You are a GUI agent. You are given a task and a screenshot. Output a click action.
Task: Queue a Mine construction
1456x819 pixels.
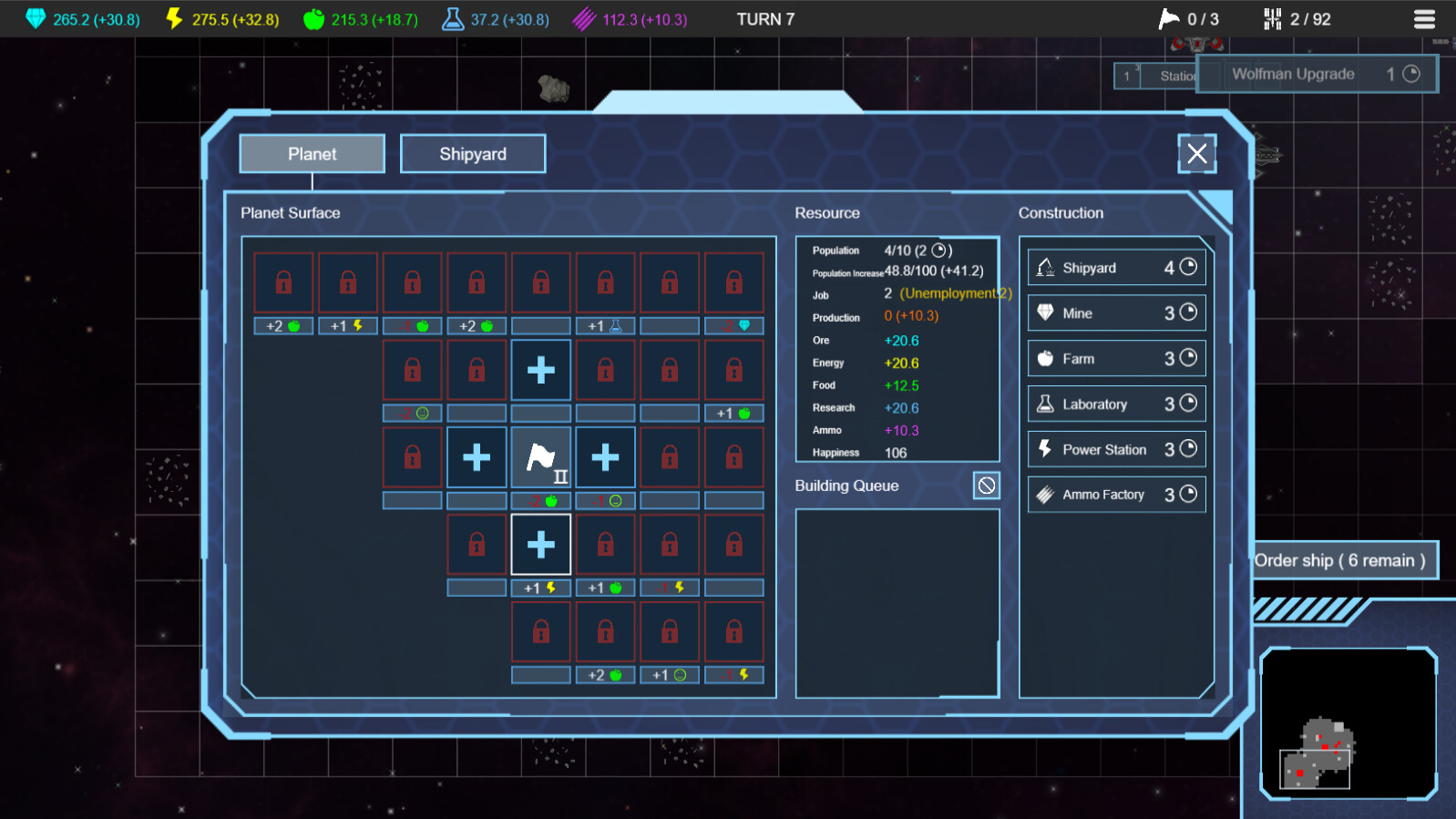(1117, 313)
